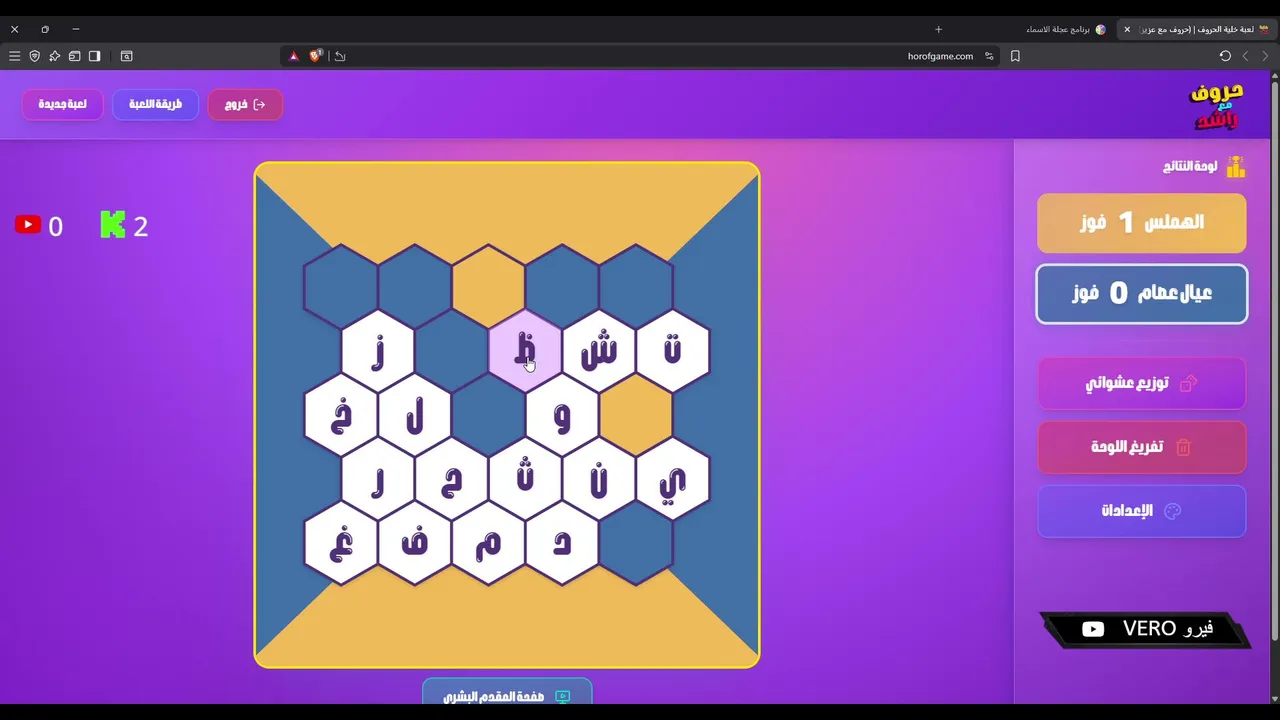Click the حروف مع باشه game logo
Viewport: 1280px width, 720px height.
tap(1215, 105)
